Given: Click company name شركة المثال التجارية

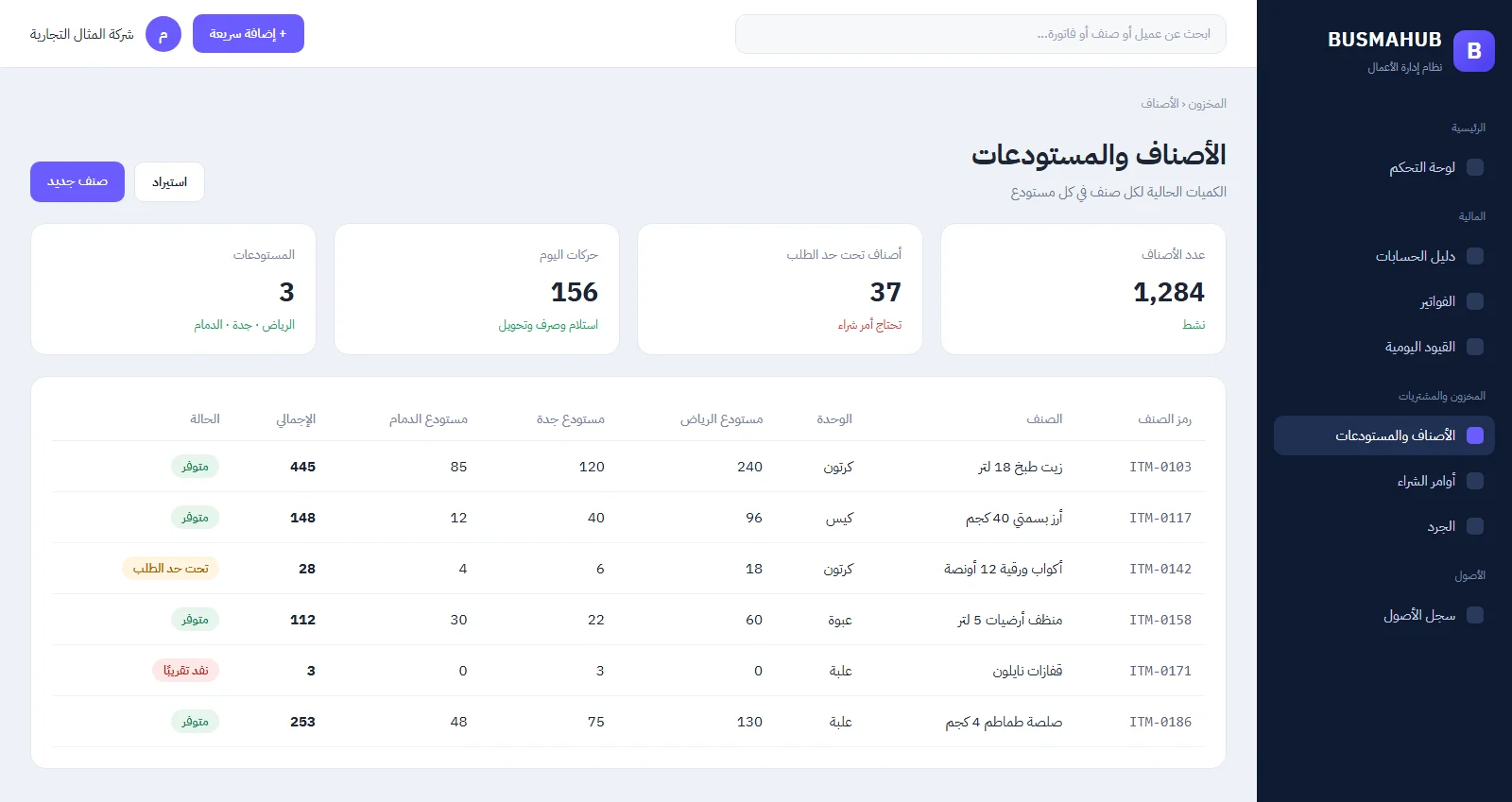Looking at the screenshot, I should (x=82, y=34).
